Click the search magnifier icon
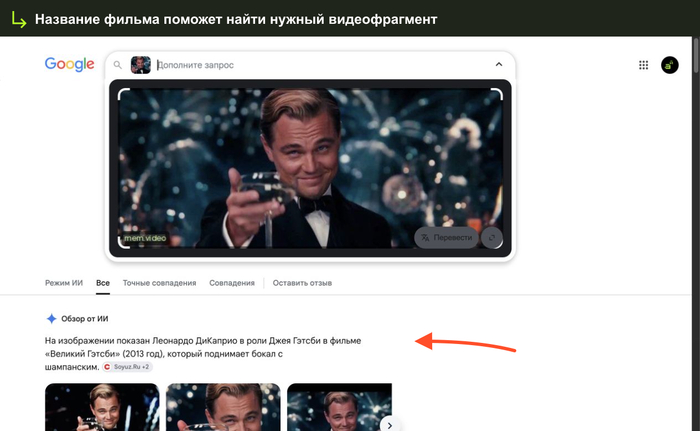700x431 pixels. coord(117,65)
